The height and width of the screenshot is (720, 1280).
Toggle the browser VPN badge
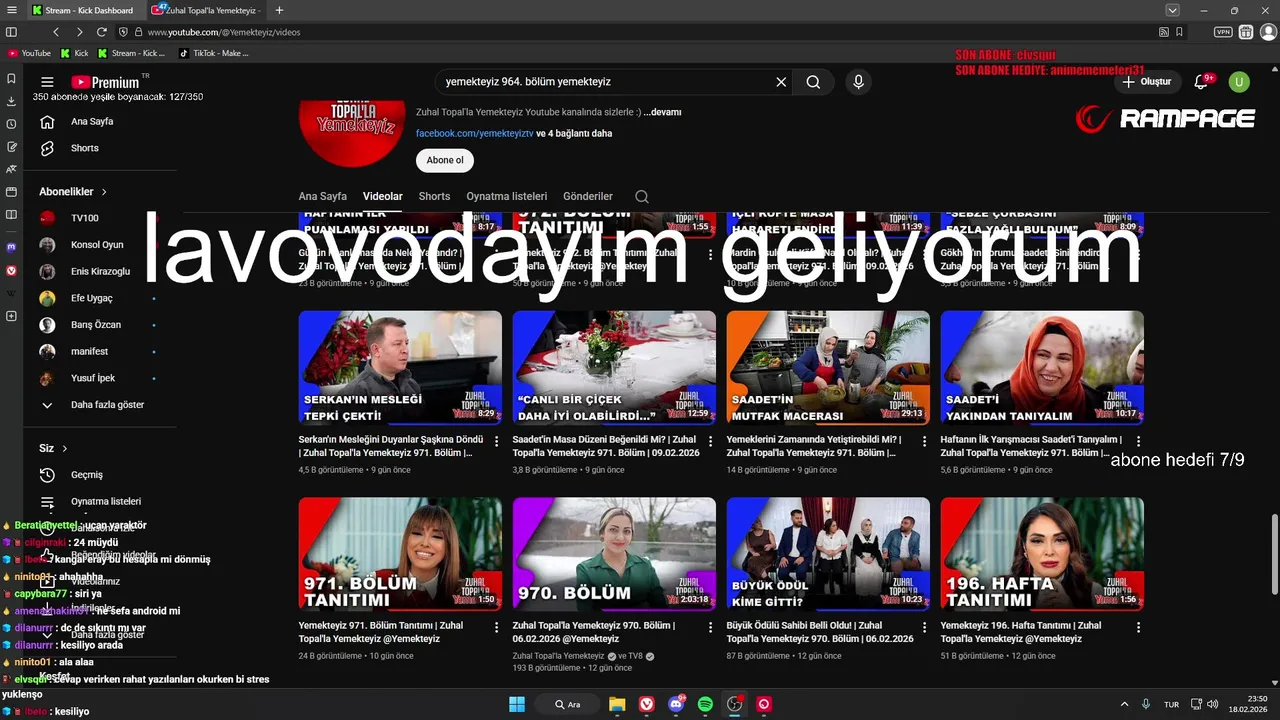click(1223, 32)
